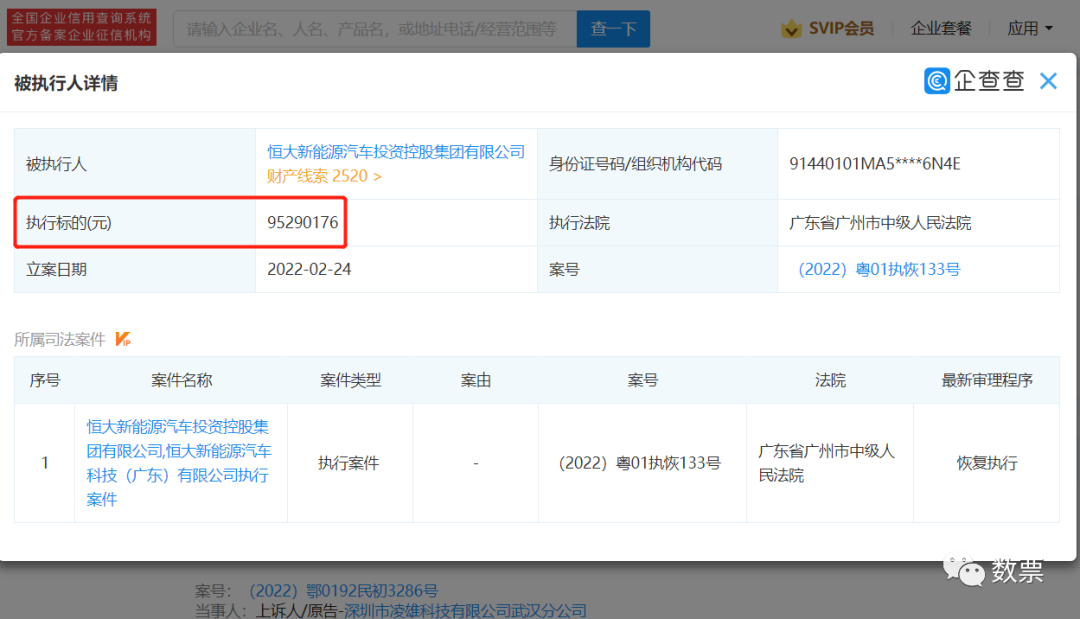Select the filing date 2022-02-24

pyautogui.click(x=309, y=269)
